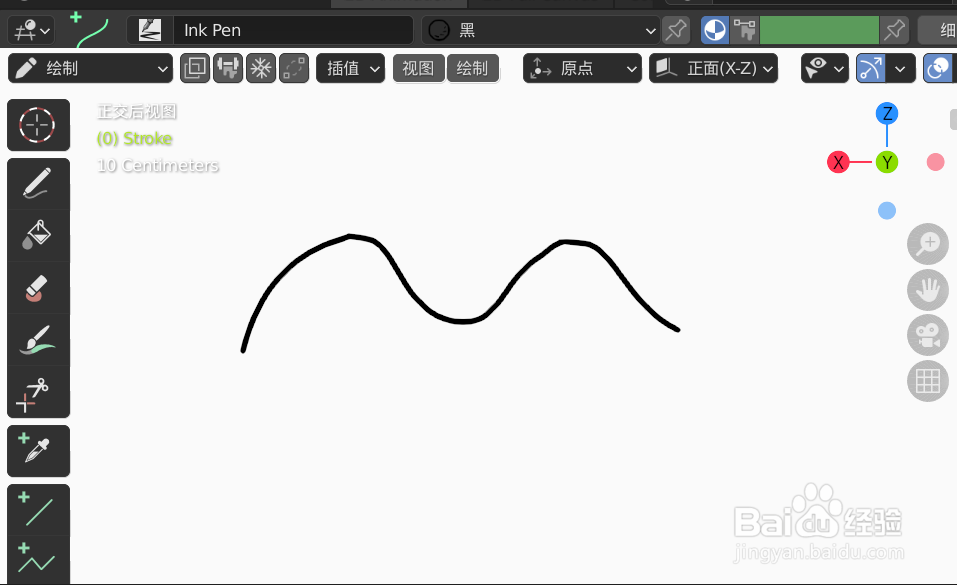Screen dimensions: 957x585
Task: Switch orthographic perspective grid button
Action: [928, 381]
